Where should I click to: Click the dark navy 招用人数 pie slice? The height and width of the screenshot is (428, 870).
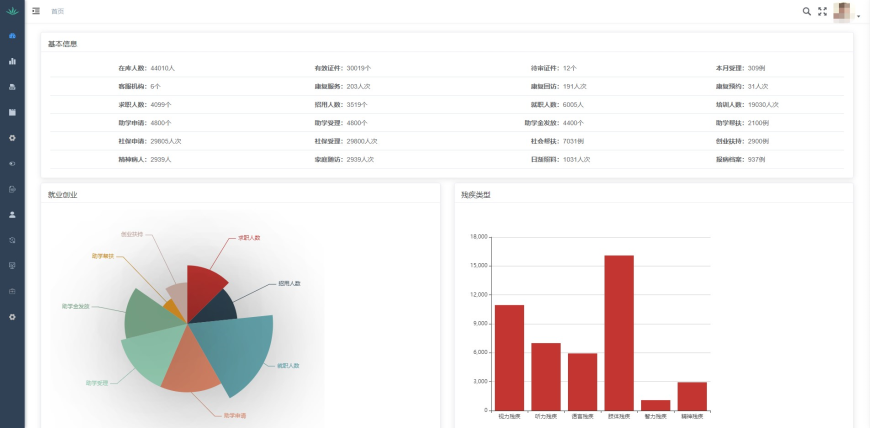click(x=214, y=310)
